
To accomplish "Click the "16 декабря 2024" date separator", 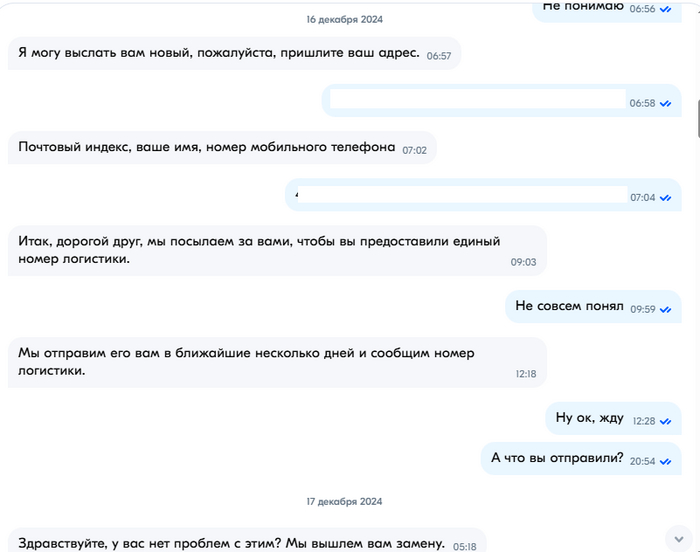I will click(344, 19).
